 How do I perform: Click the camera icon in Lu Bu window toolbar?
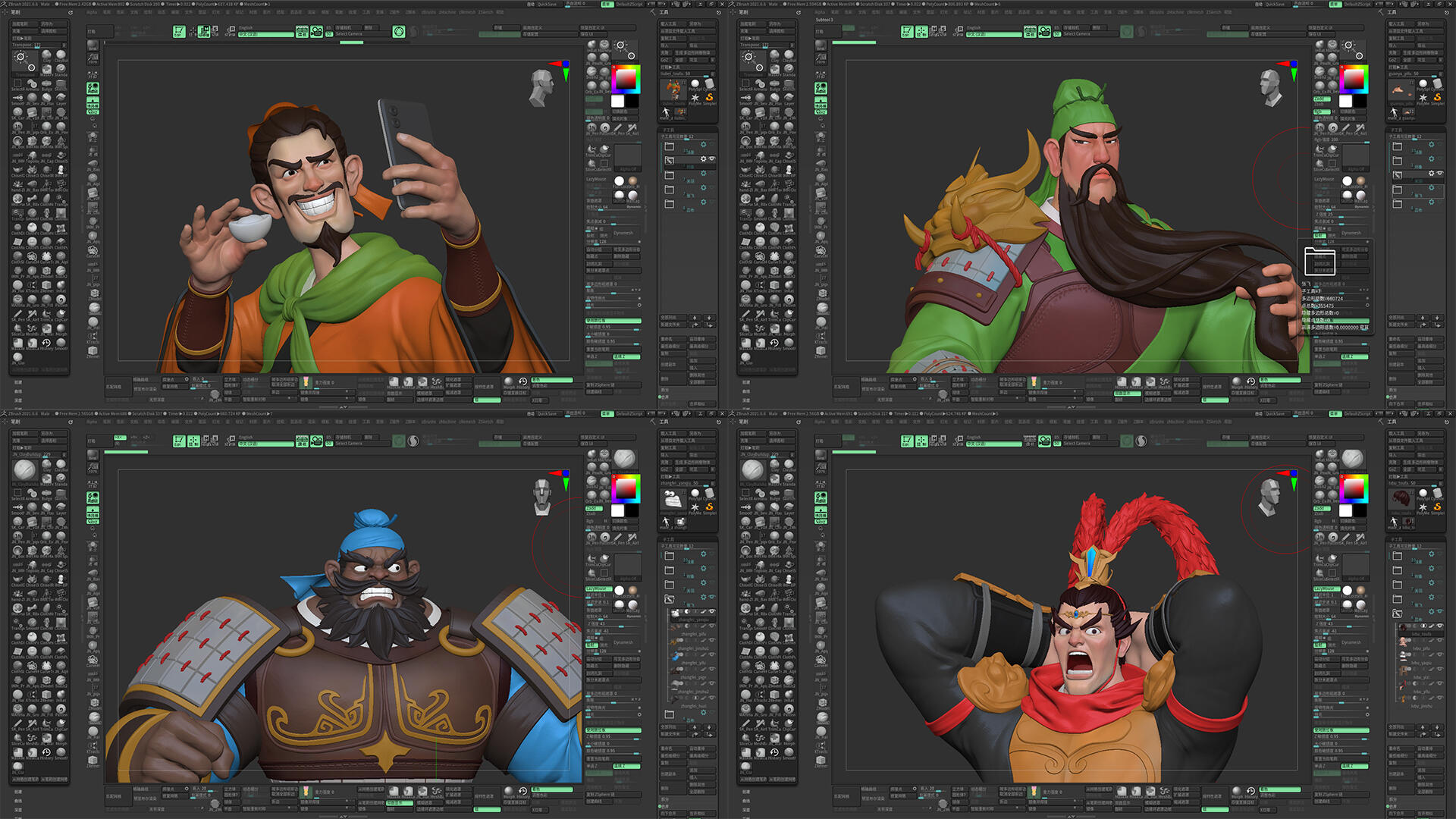[1045, 441]
